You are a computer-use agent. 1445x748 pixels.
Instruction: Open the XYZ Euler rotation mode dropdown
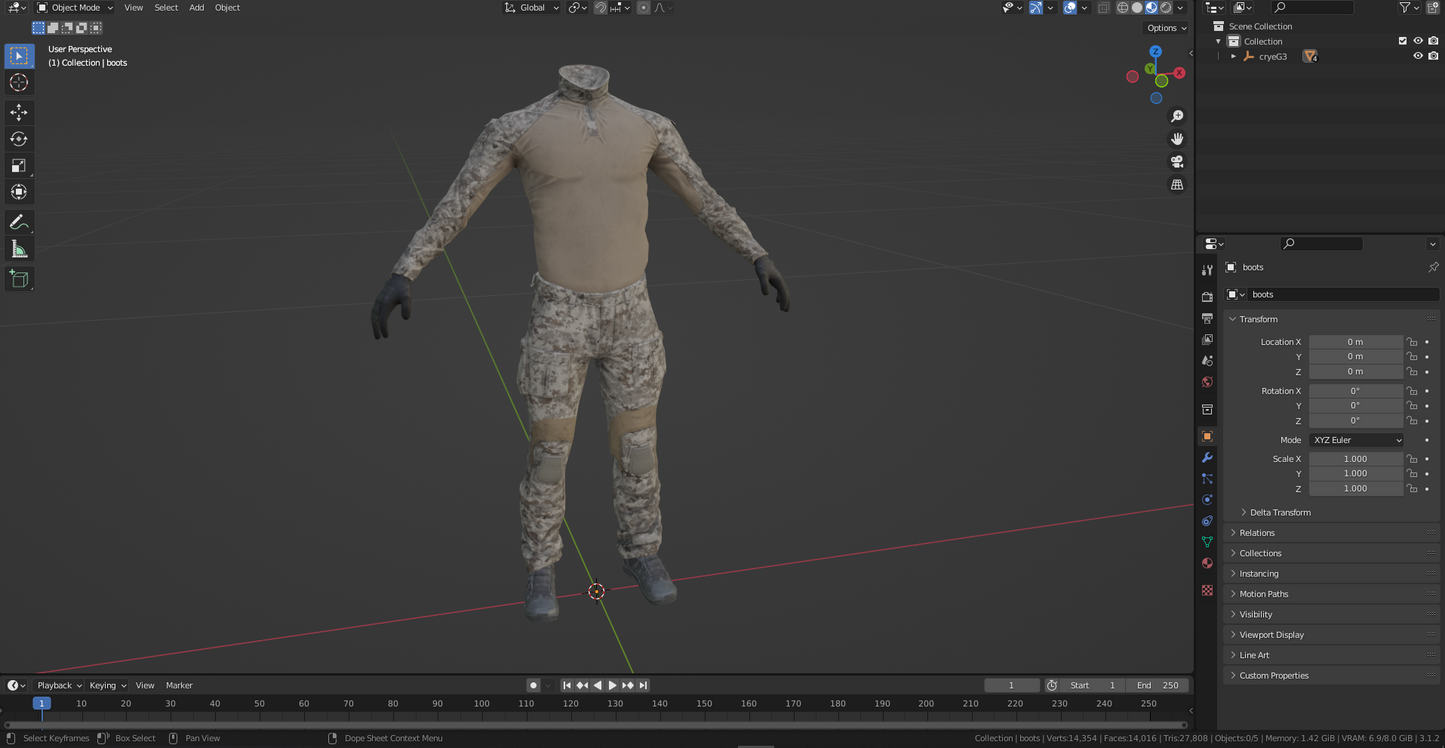1356,440
